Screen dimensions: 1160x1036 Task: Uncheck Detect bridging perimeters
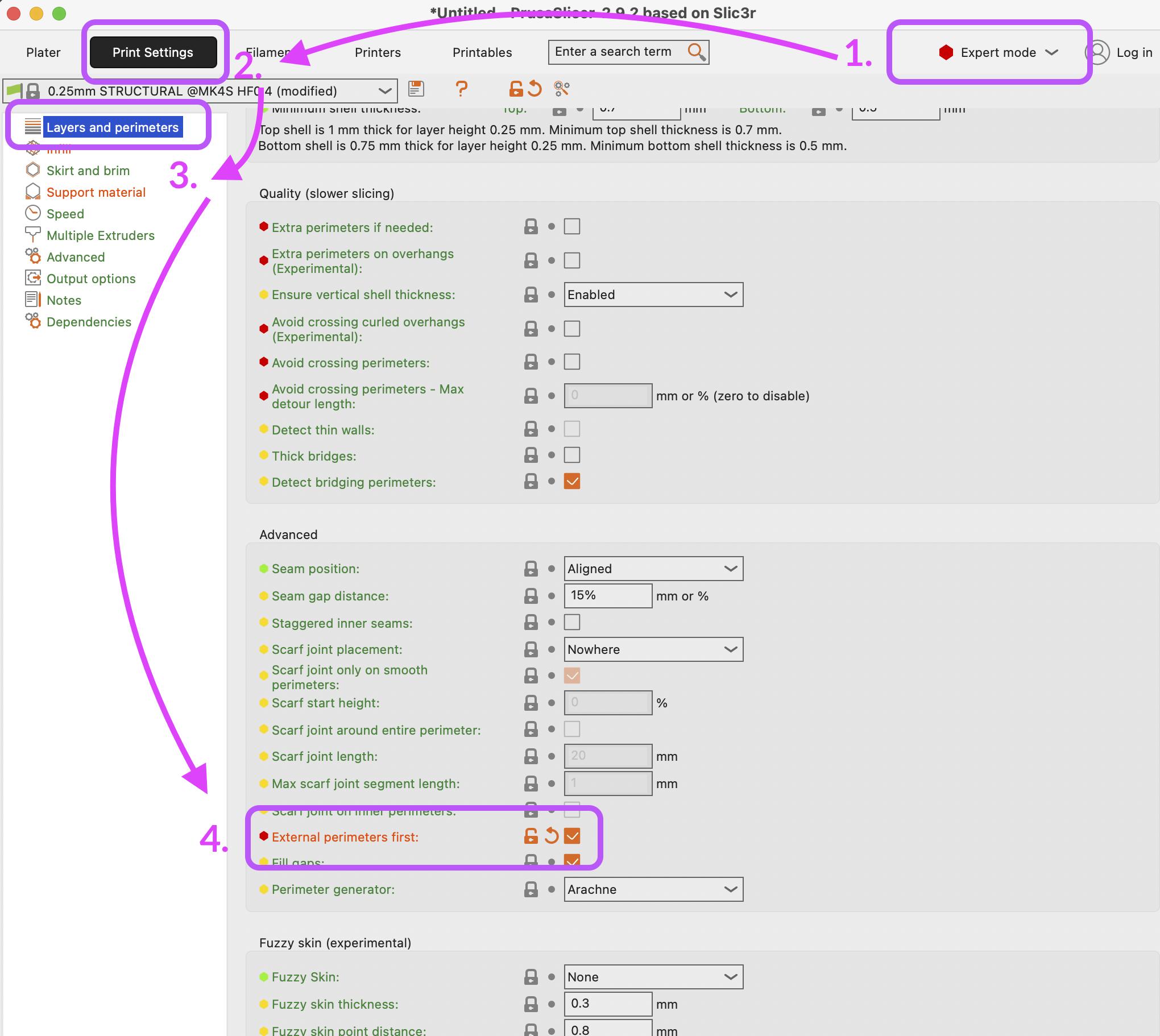pyautogui.click(x=571, y=482)
